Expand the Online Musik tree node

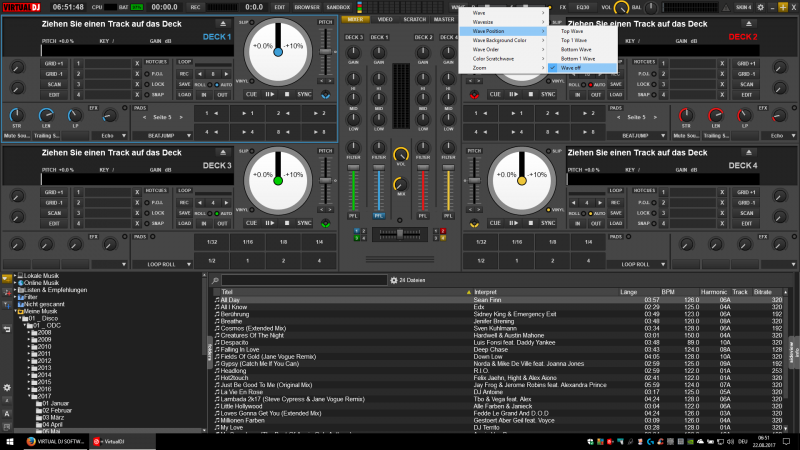click(15, 283)
